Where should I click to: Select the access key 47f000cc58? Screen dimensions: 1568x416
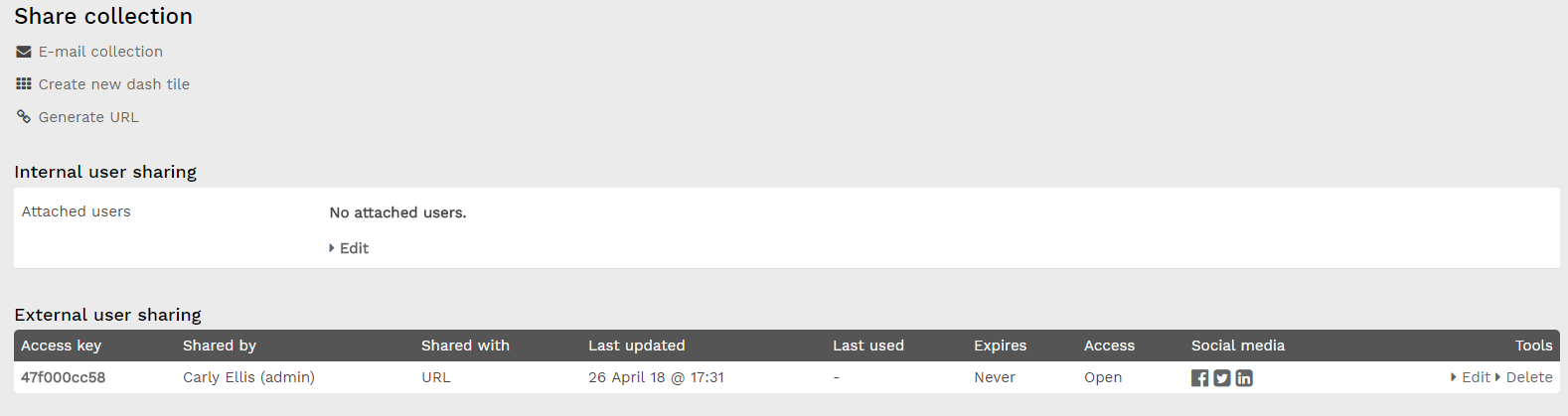click(x=64, y=377)
